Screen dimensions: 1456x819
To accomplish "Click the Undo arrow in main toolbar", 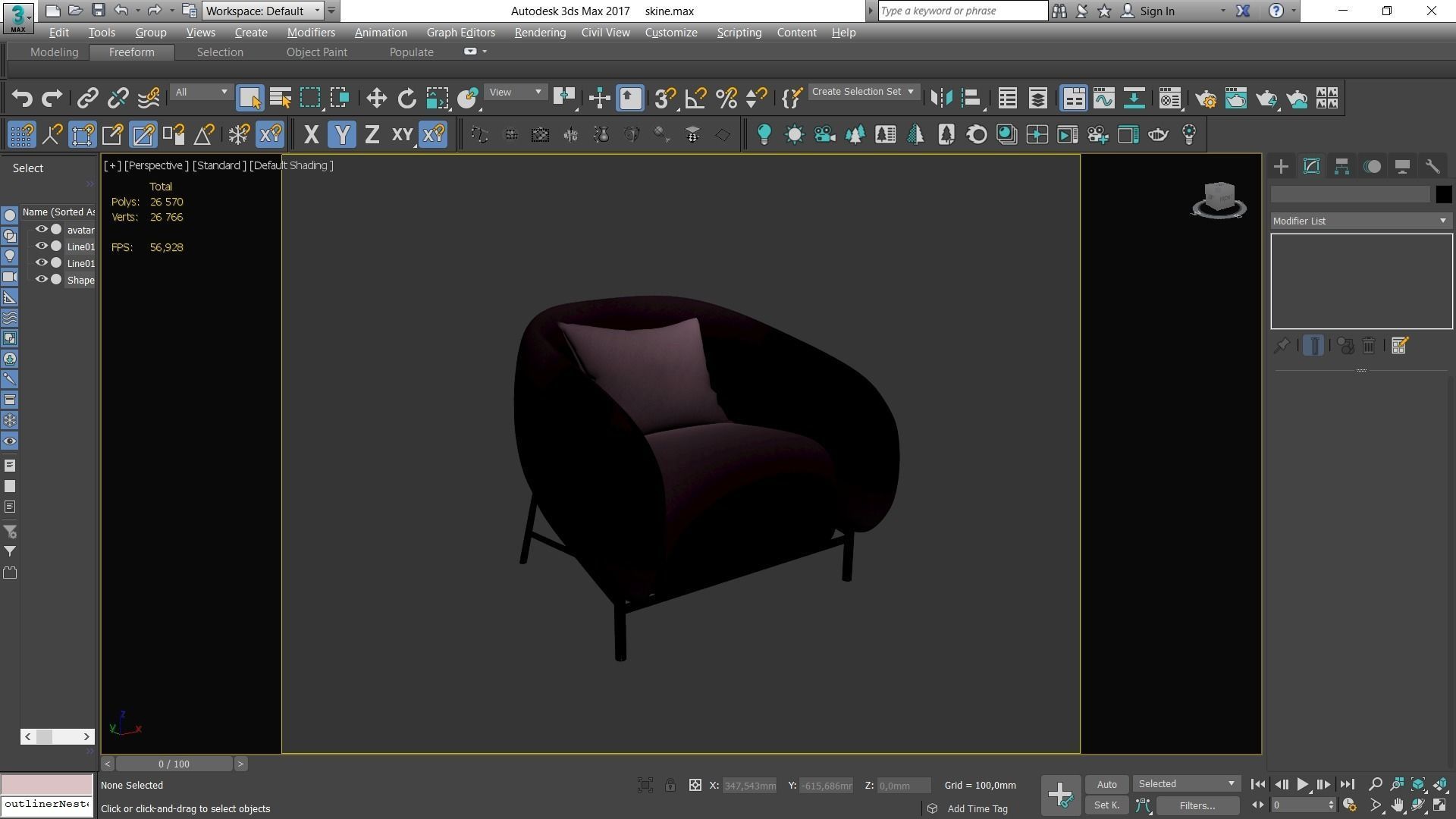I will [x=22, y=99].
